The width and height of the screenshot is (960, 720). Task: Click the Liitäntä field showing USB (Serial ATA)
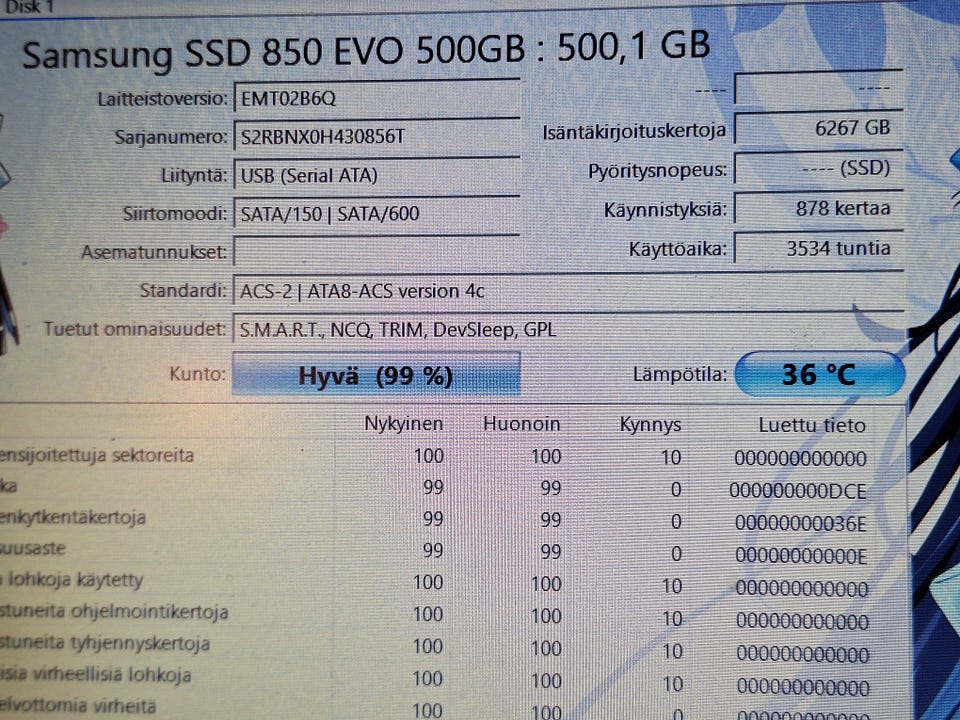[x=377, y=175]
